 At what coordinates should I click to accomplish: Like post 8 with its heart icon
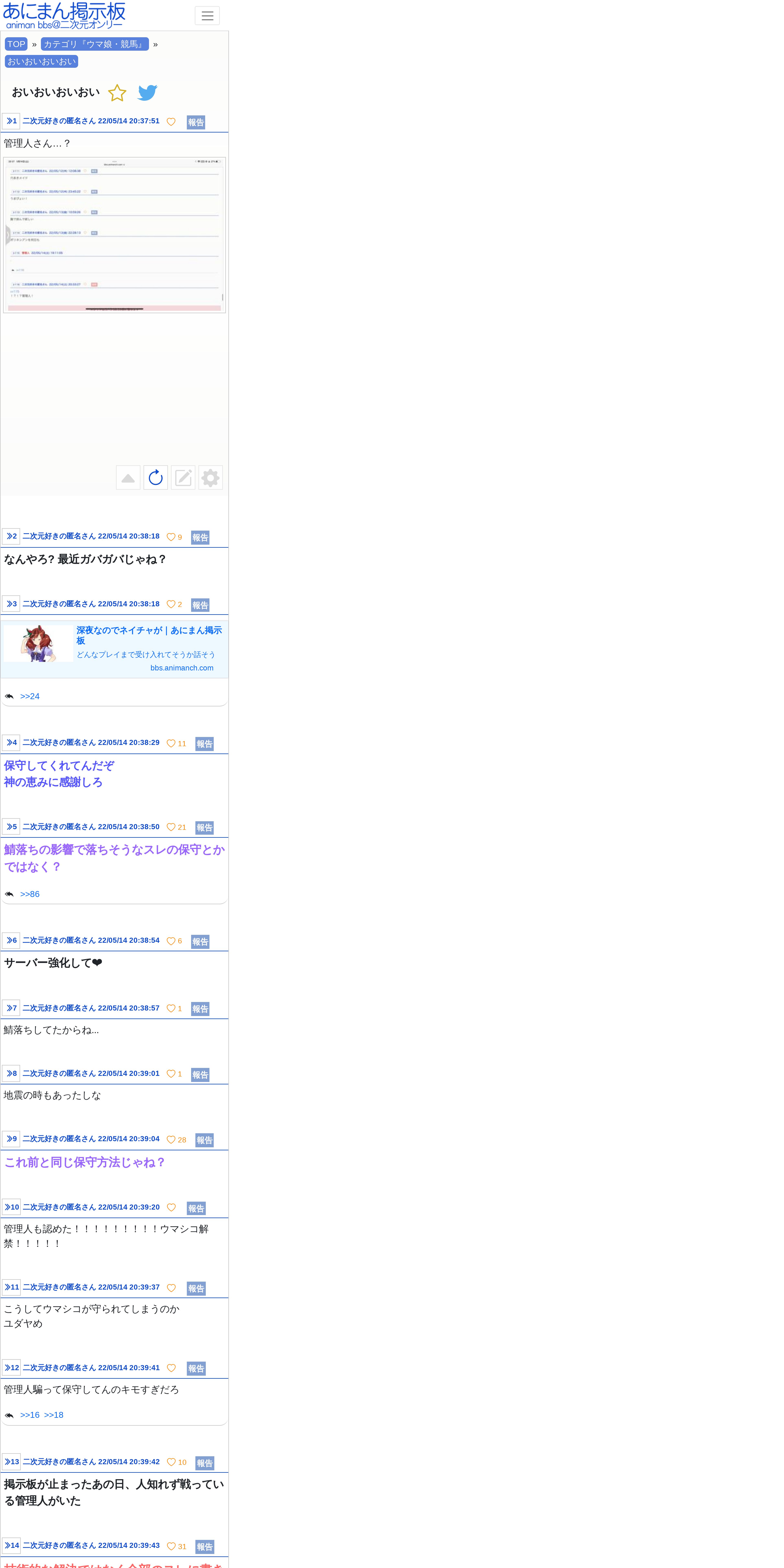tap(171, 1074)
